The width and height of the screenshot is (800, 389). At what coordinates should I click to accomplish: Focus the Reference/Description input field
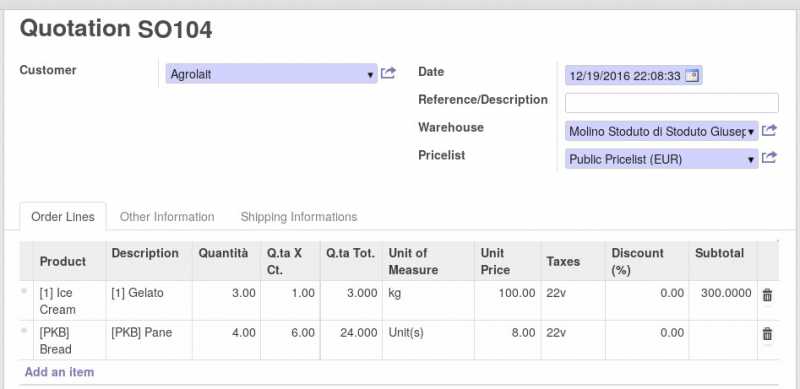[671, 103]
